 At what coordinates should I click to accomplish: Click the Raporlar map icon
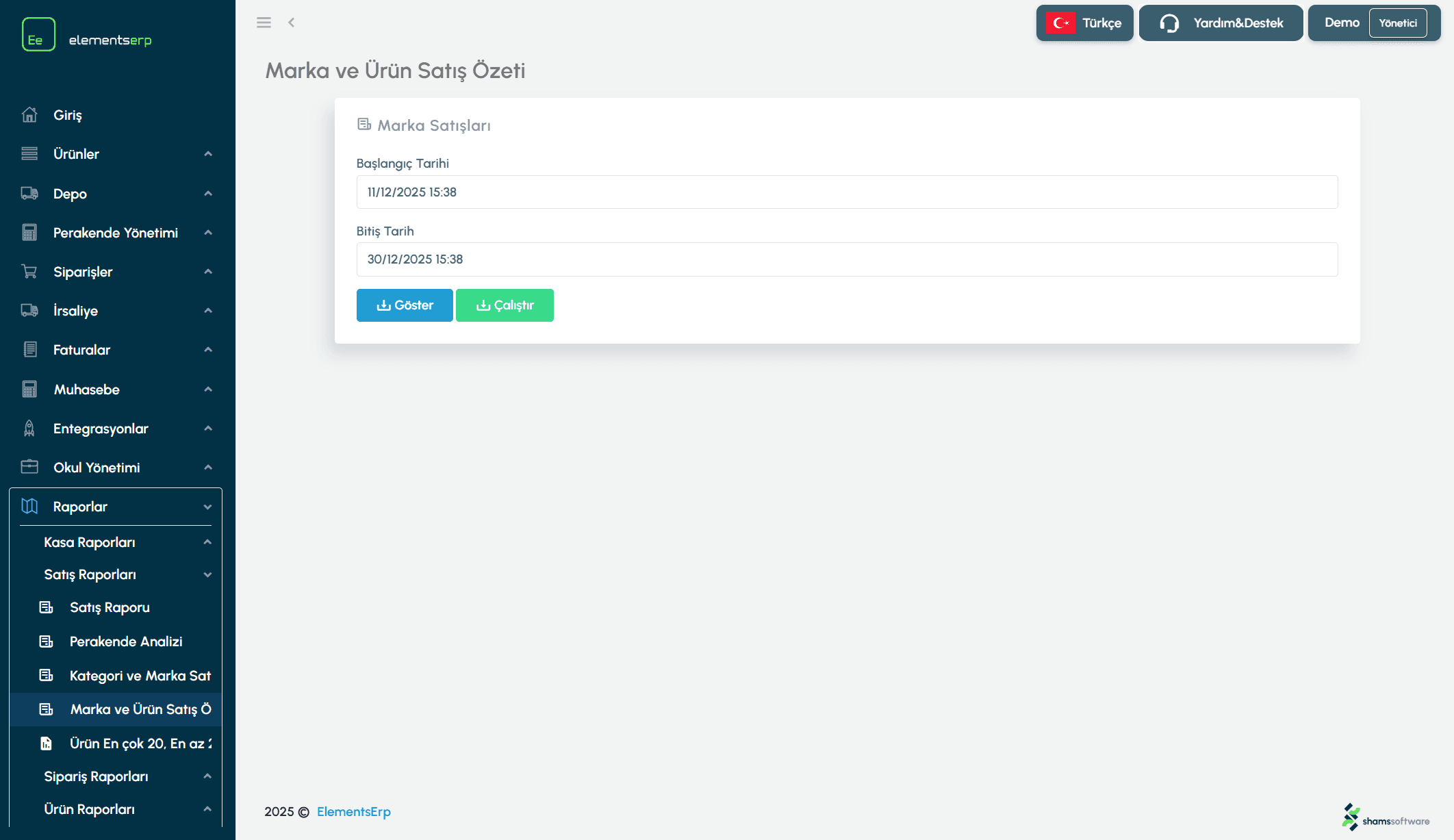pos(29,507)
